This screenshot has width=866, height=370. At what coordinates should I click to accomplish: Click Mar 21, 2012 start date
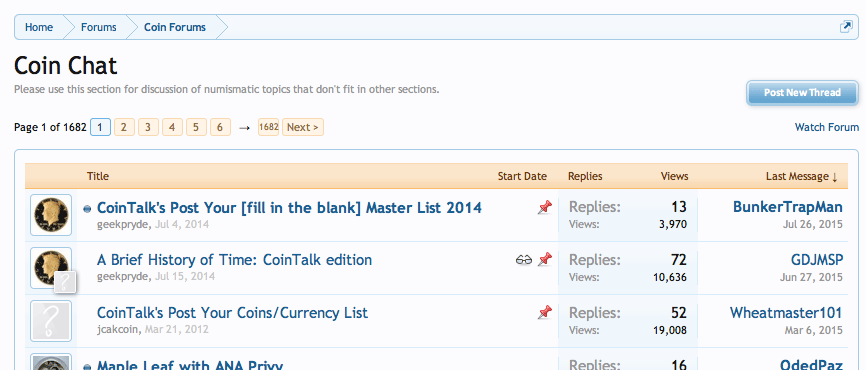point(177,330)
